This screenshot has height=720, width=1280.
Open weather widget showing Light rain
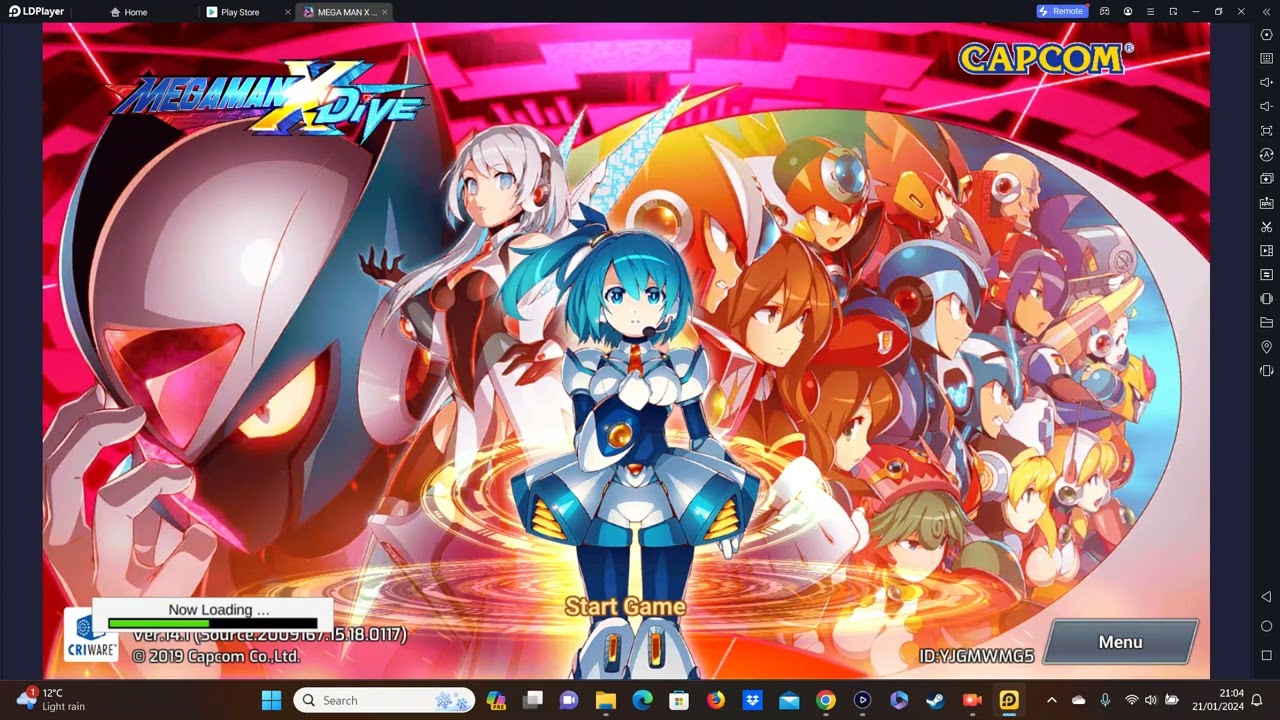[52, 699]
